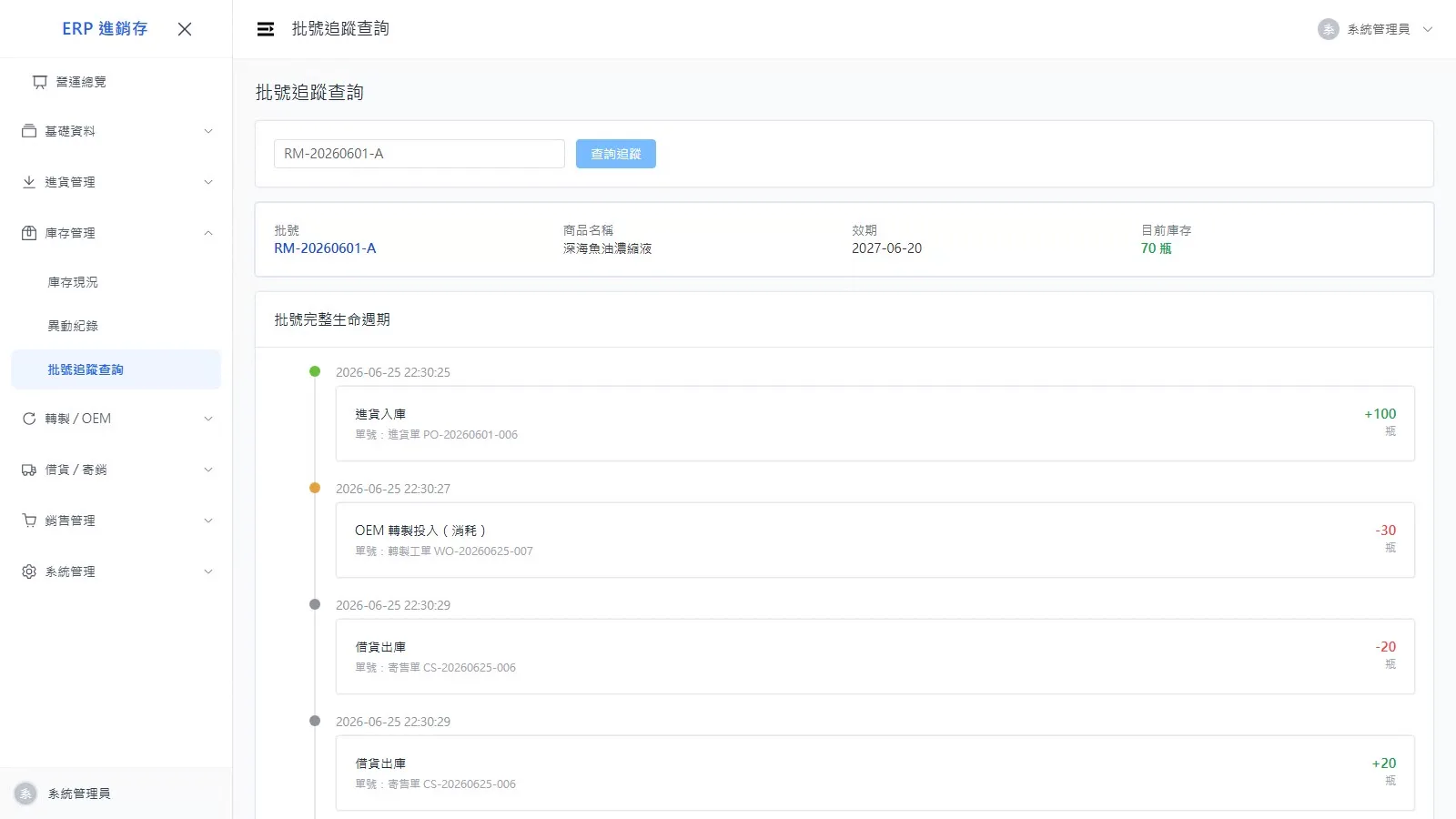Click 系統管理員 name in the top header

click(1379, 29)
